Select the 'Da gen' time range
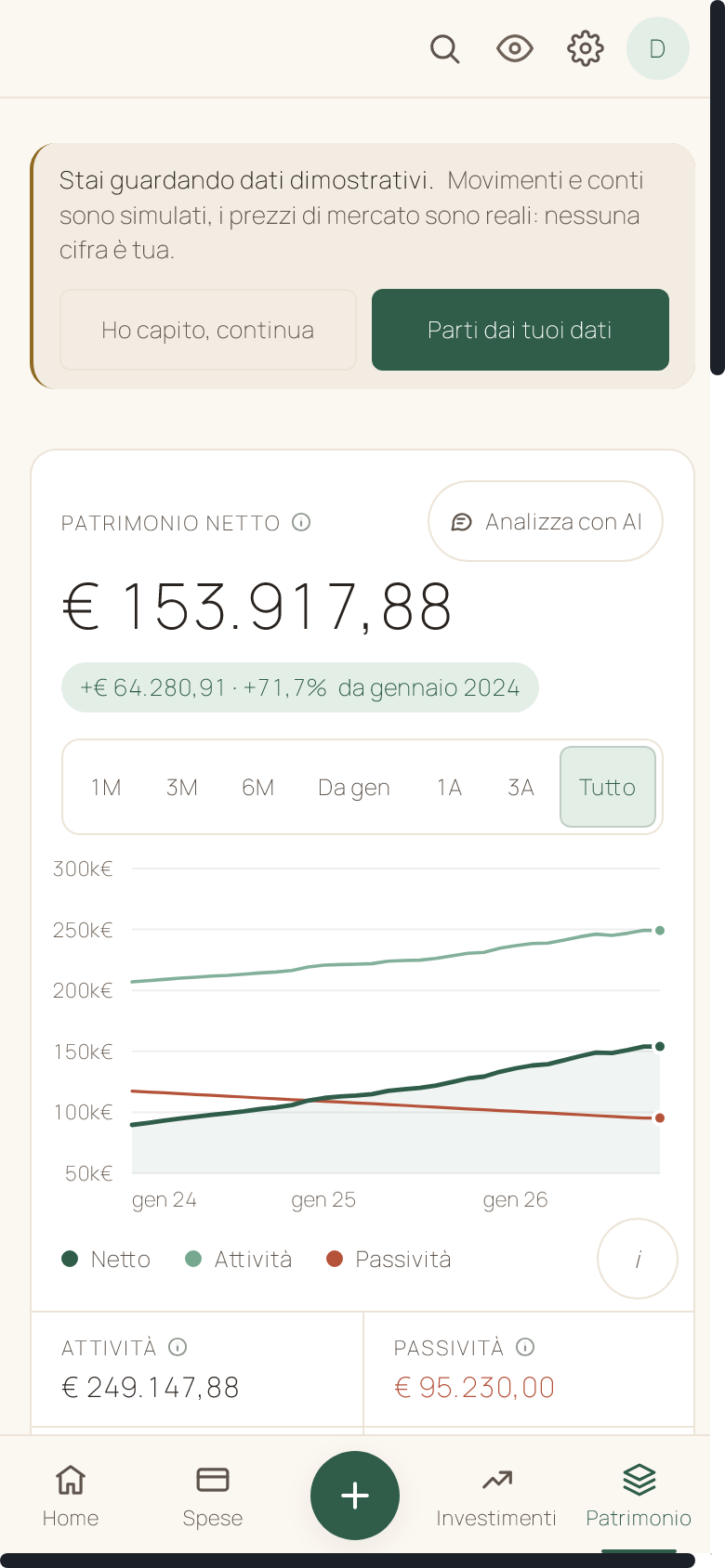Viewport: 725px width, 1568px height. (x=354, y=788)
